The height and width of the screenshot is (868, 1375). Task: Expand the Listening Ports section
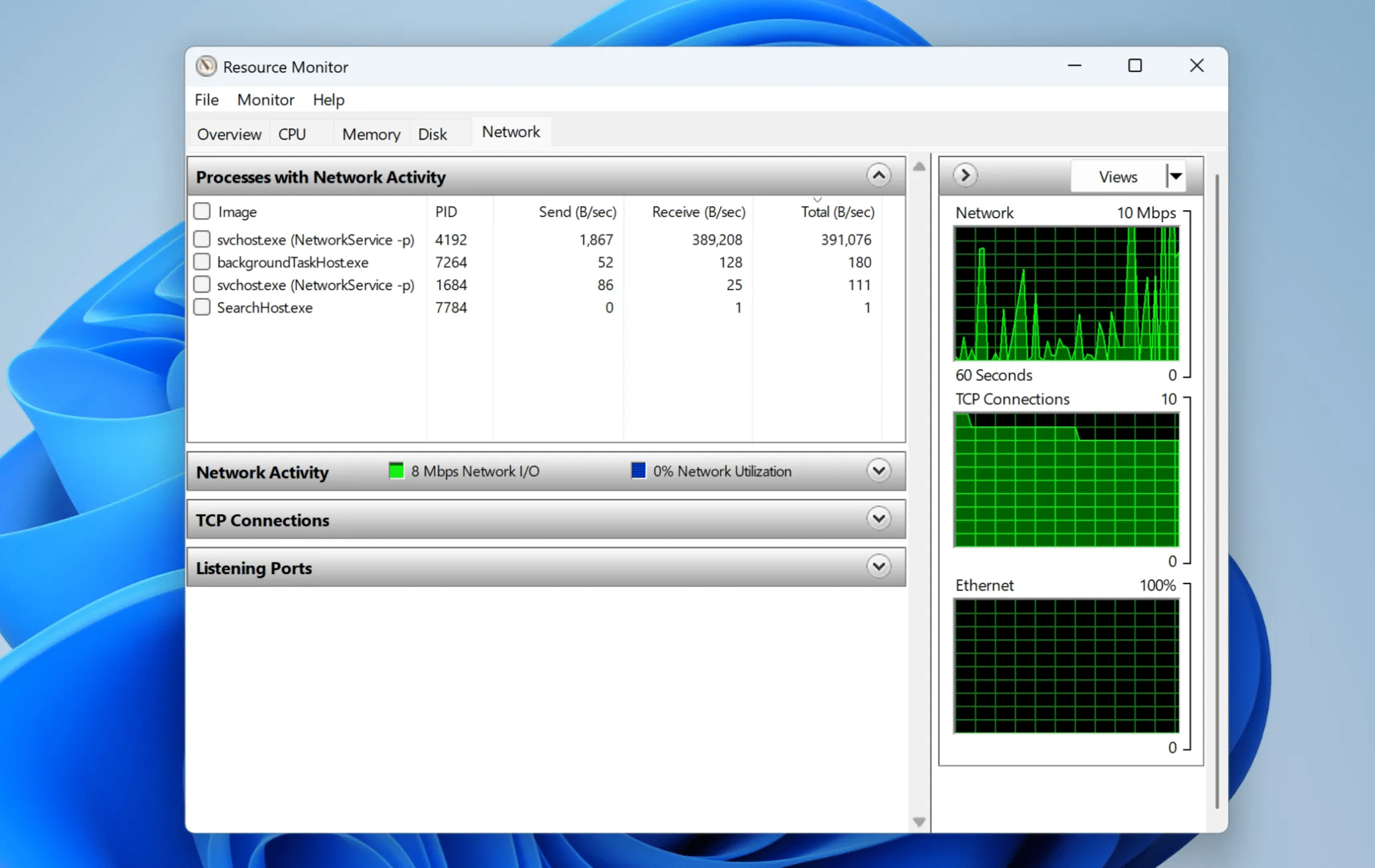click(x=878, y=567)
